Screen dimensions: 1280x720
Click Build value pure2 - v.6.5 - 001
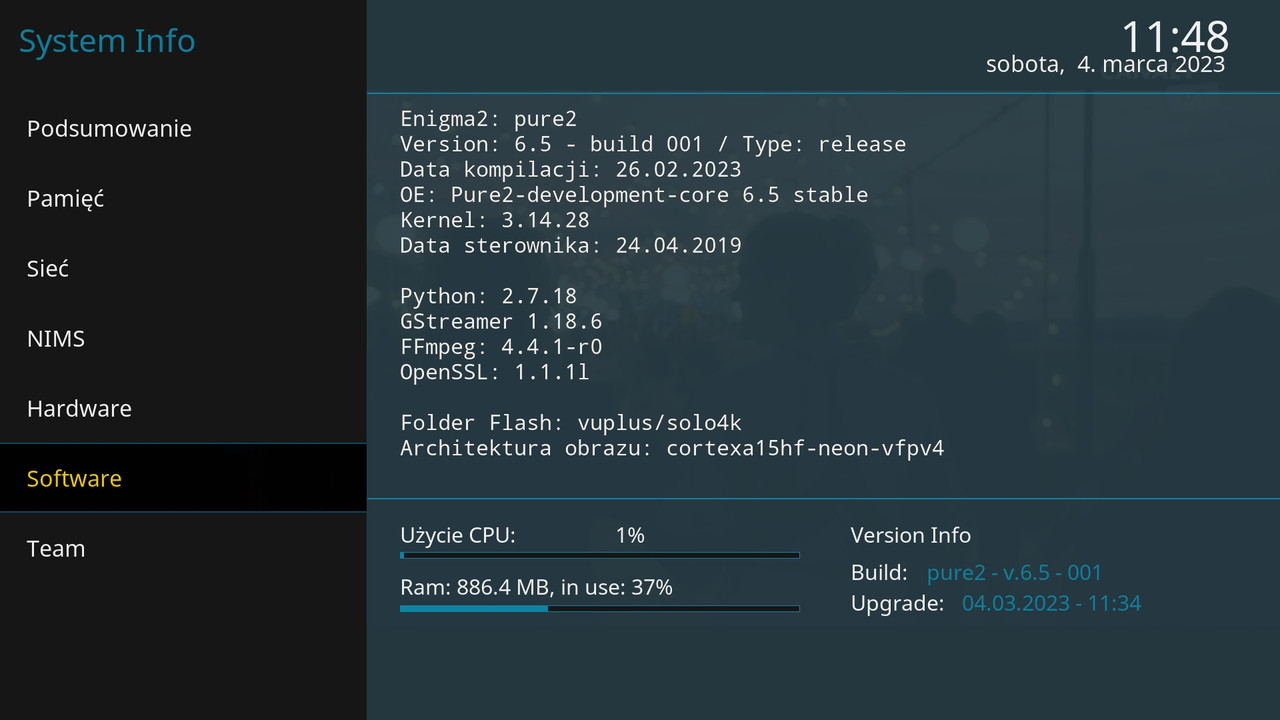click(1014, 573)
